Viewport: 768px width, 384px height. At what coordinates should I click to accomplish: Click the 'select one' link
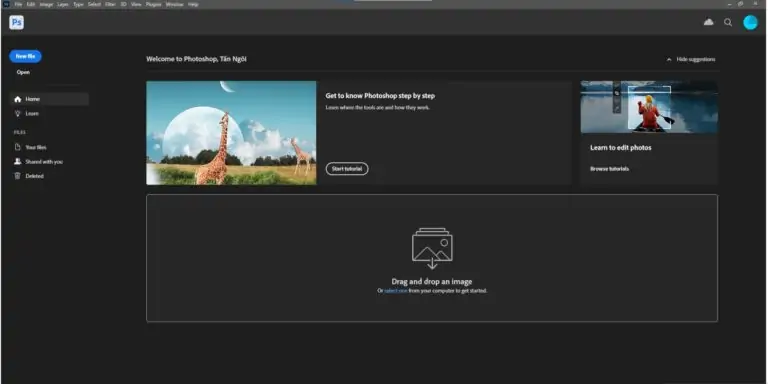click(x=396, y=291)
